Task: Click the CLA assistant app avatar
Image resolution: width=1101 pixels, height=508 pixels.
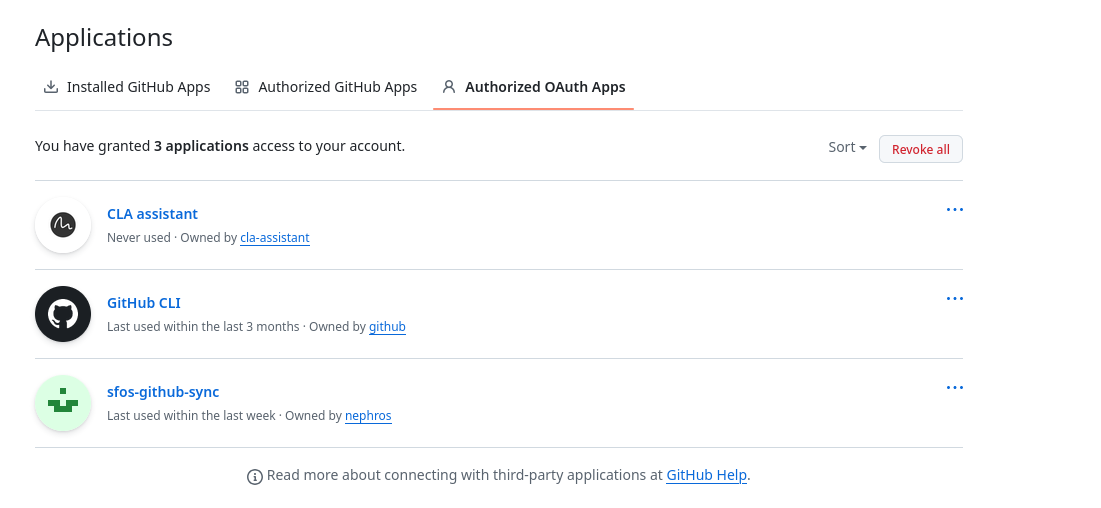Action: (63, 225)
